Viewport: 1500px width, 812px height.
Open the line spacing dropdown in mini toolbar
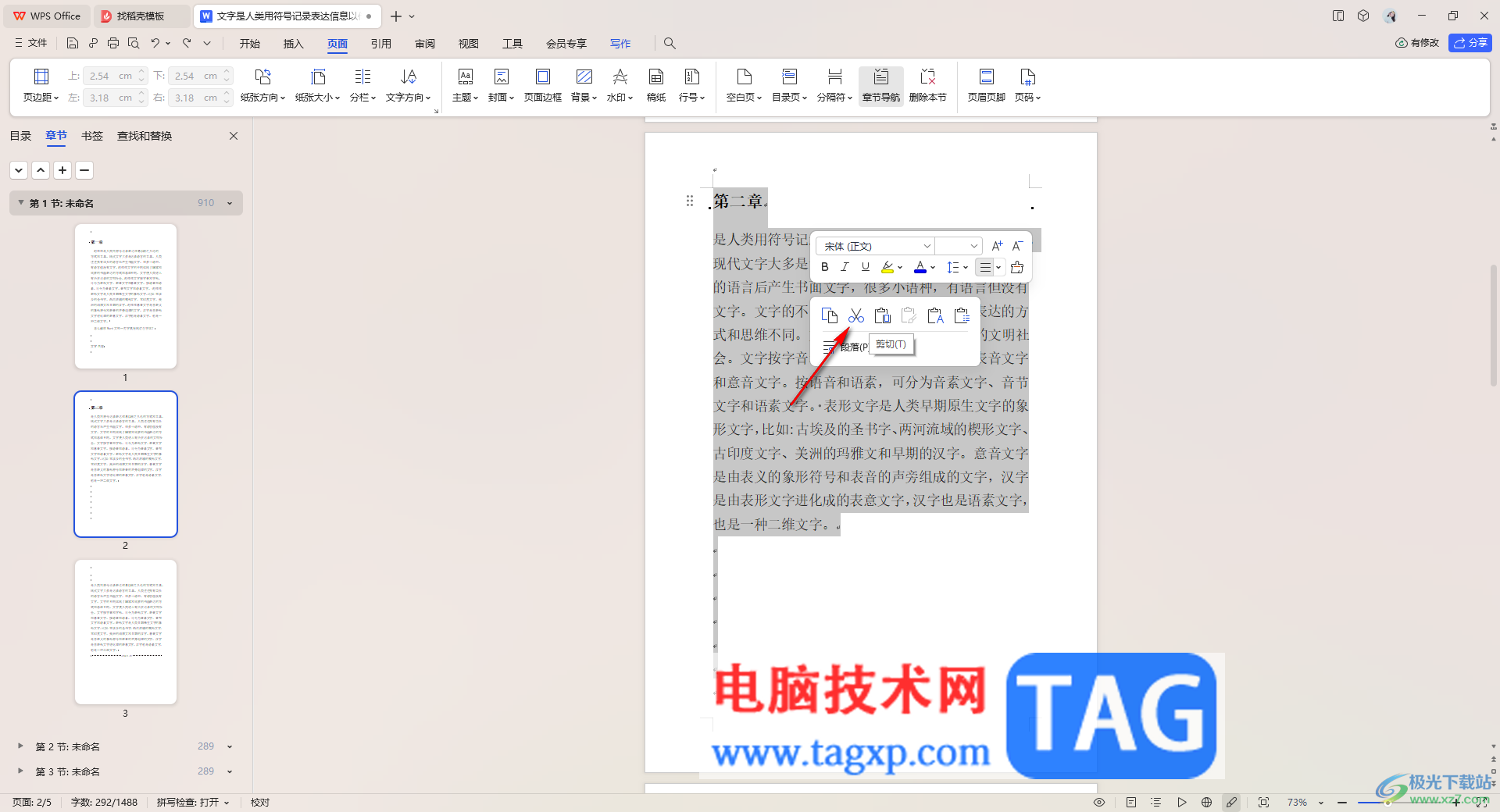pyautogui.click(x=957, y=267)
